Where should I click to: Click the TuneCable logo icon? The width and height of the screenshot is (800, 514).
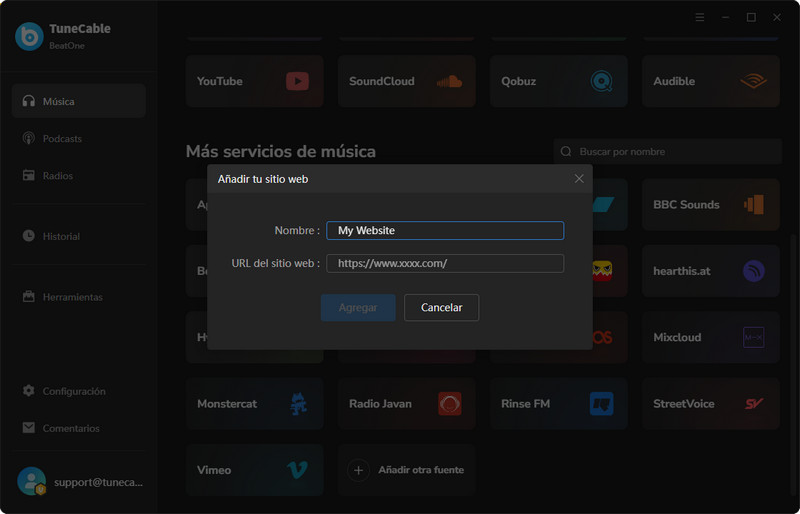click(29, 36)
